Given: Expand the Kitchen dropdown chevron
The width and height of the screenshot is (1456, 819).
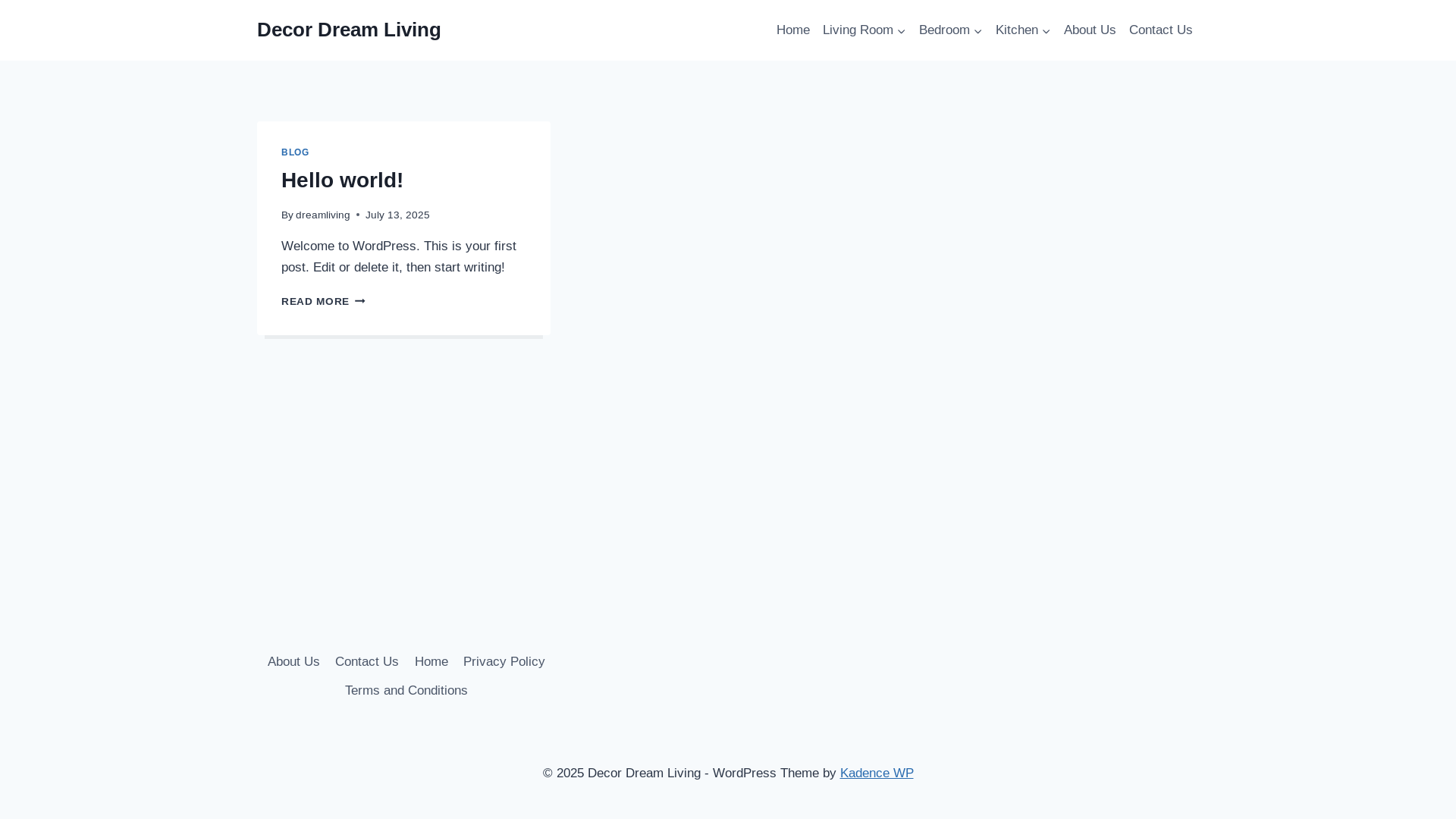Looking at the screenshot, I should click(1046, 31).
